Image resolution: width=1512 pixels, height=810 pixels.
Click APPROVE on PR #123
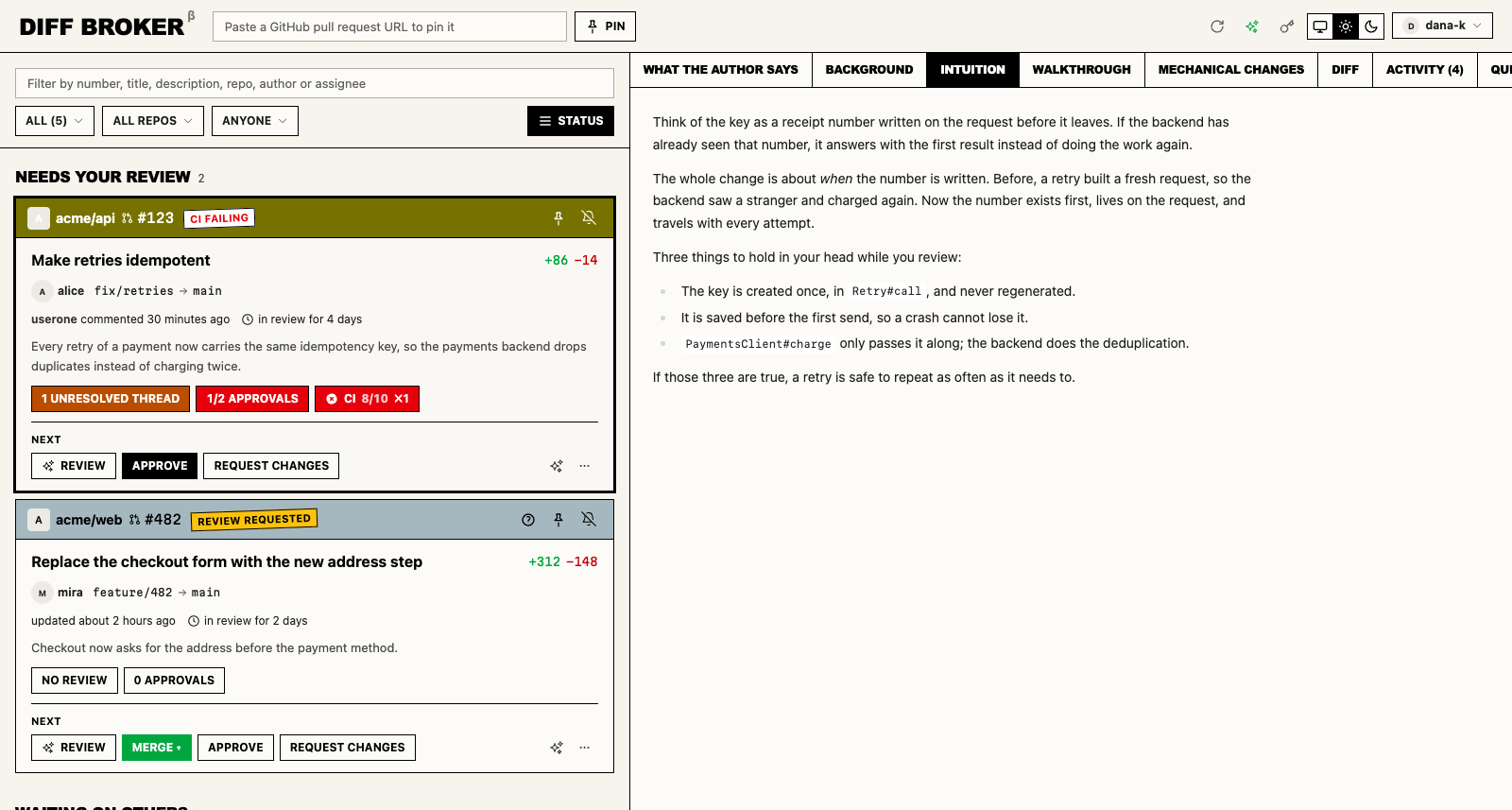point(160,466)
